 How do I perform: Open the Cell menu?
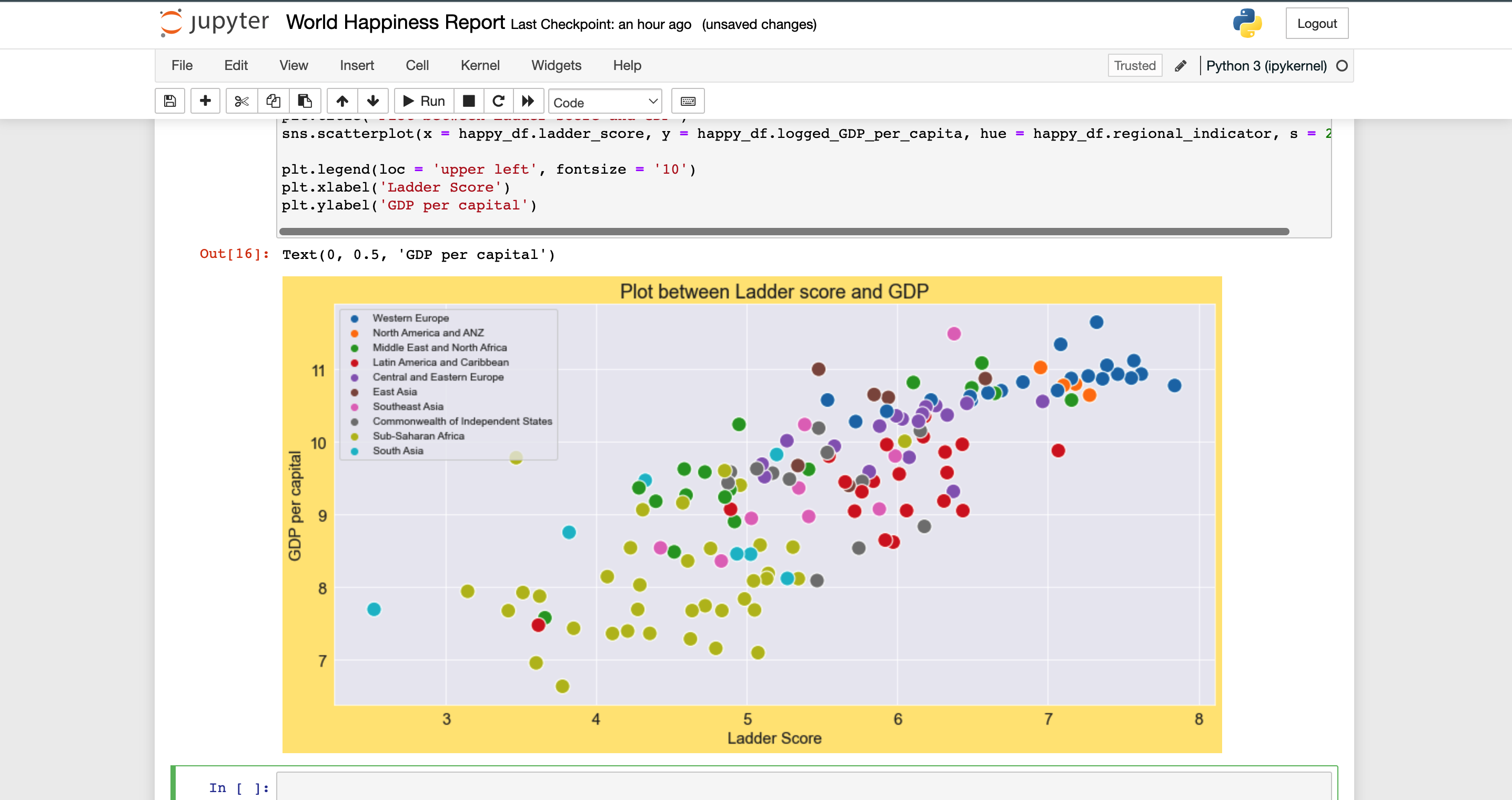tap(417, 65)
